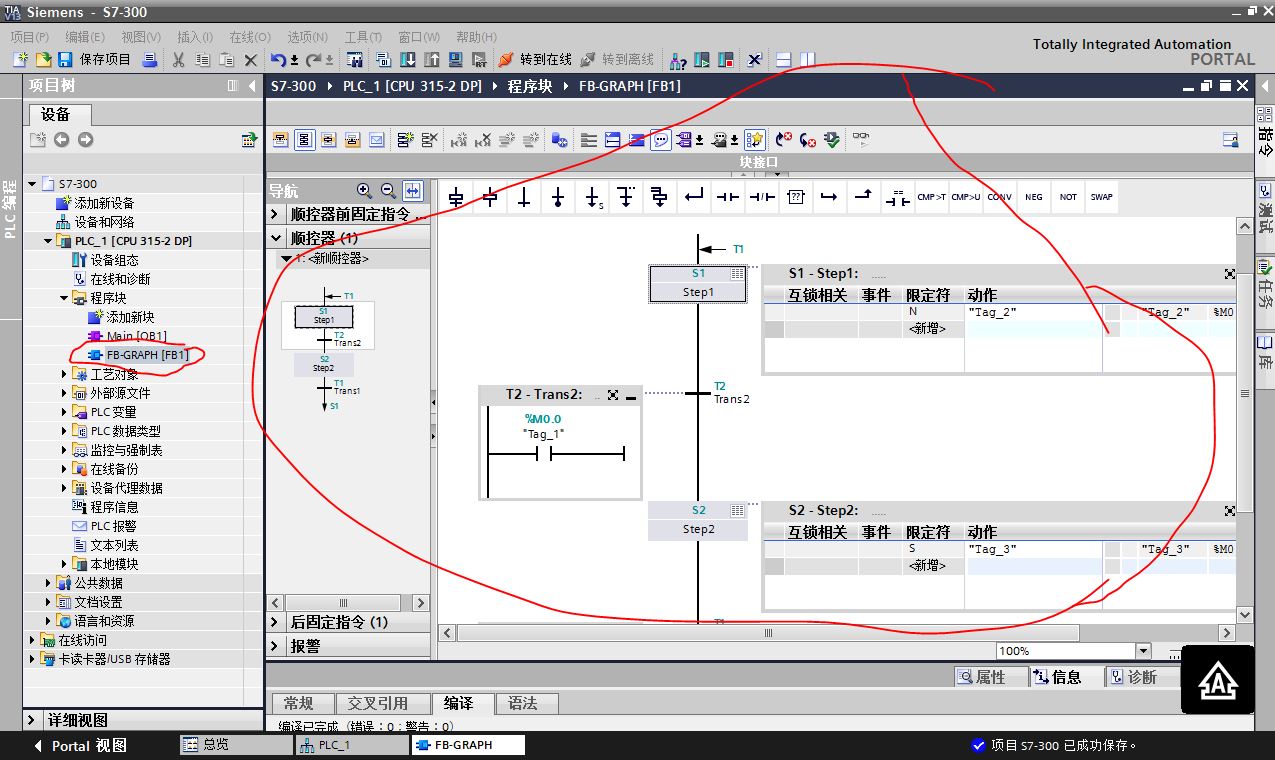Click 总览 taskbar button
Image resolution: width=1275 pixels, height=760 pixels.
click(236, 745)
